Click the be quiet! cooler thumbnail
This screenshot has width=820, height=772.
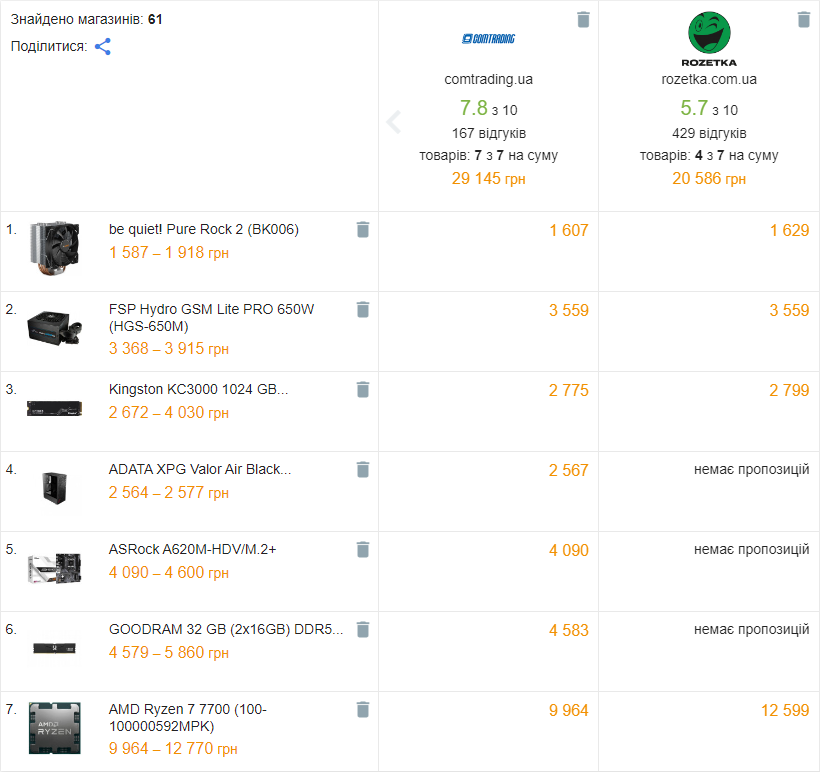[x=54, y=248]
